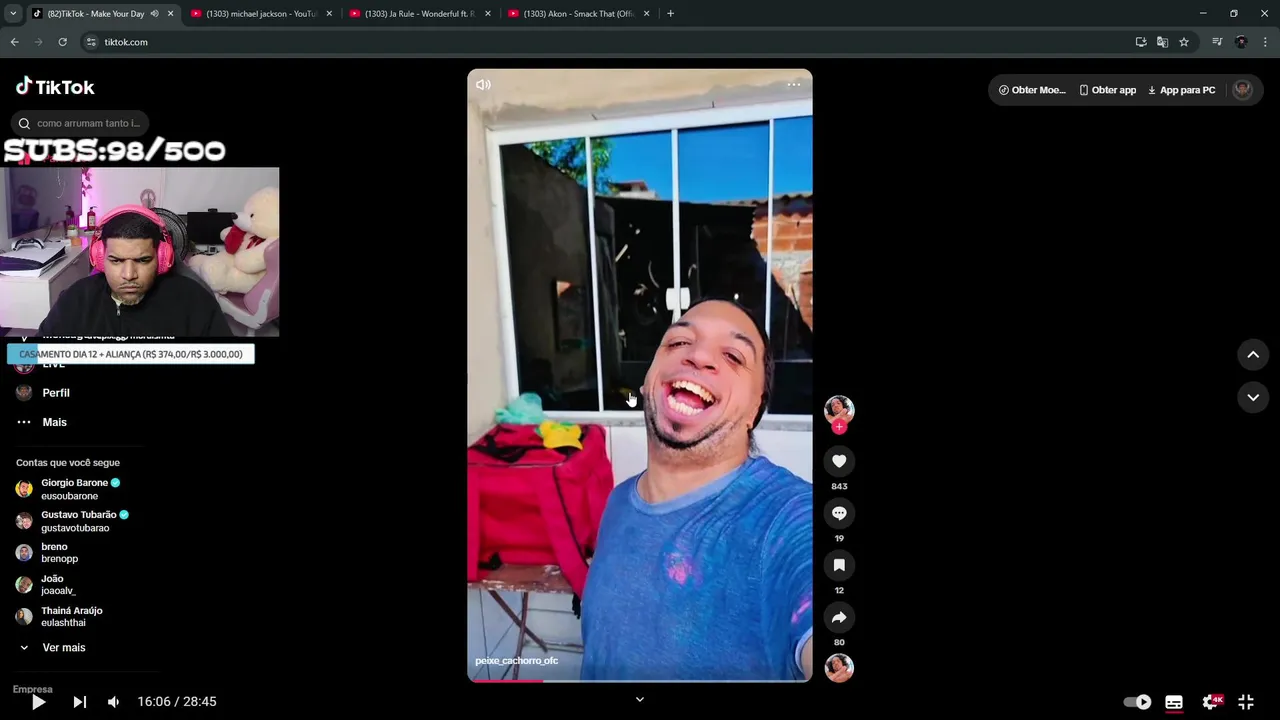Go to previous video with up arrow
Image resolution: width=1280 pixels, height=720 pixels.
(x=1253, y=354)
